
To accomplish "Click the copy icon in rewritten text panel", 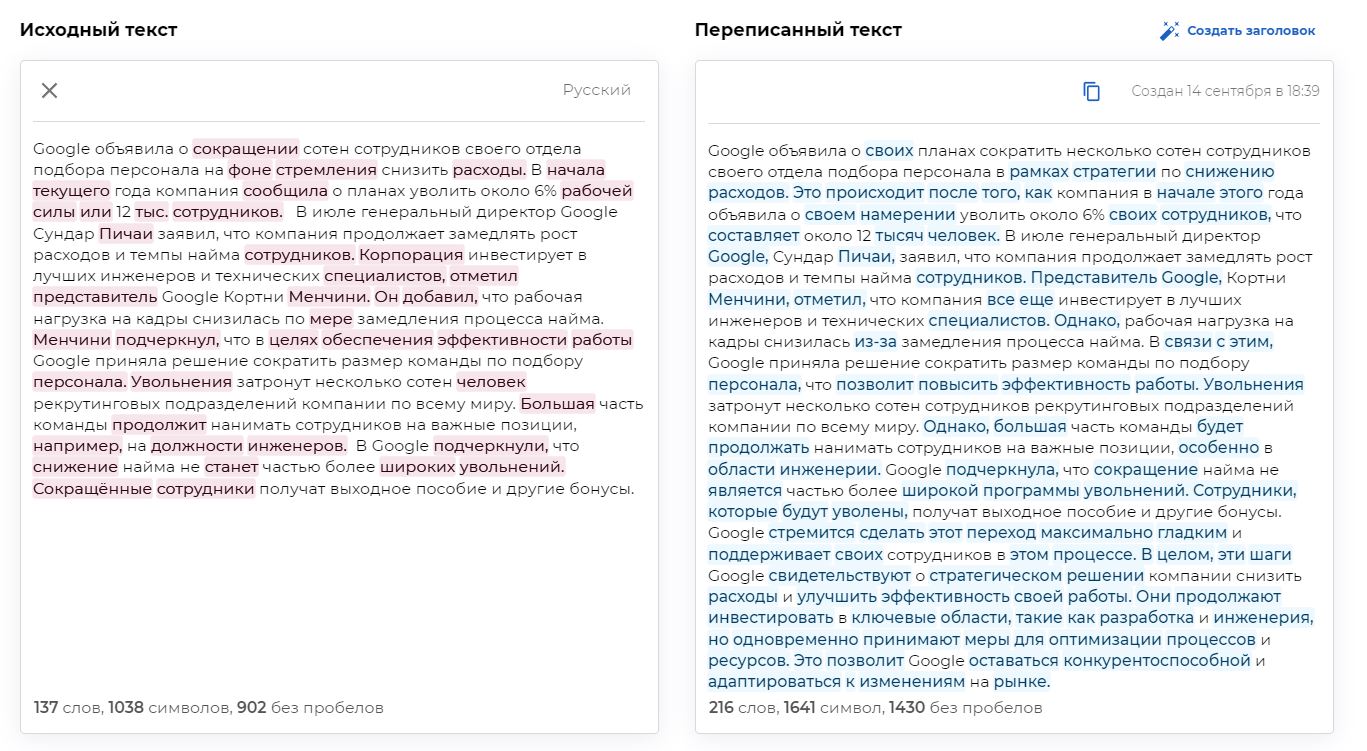I will tap(1091, 91).
